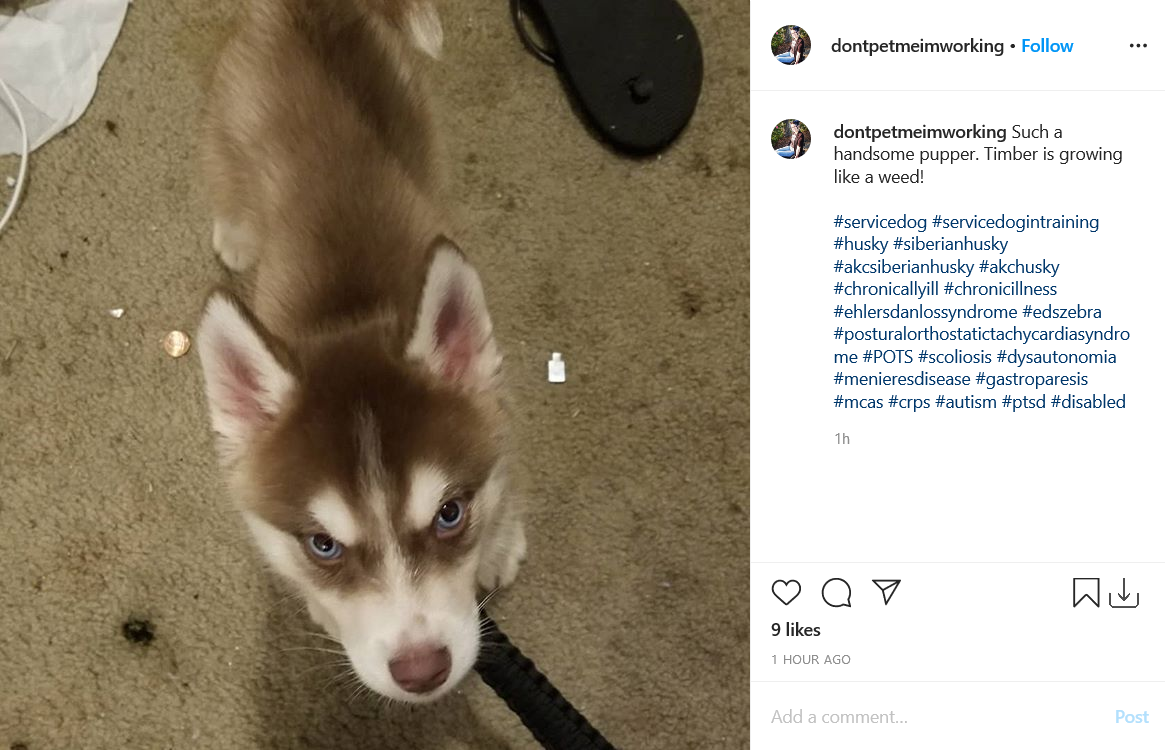The image size is (1165, 750).
Task: Open 1 HOUR AGO timestamp link
Action: click(x=811, y=659)
